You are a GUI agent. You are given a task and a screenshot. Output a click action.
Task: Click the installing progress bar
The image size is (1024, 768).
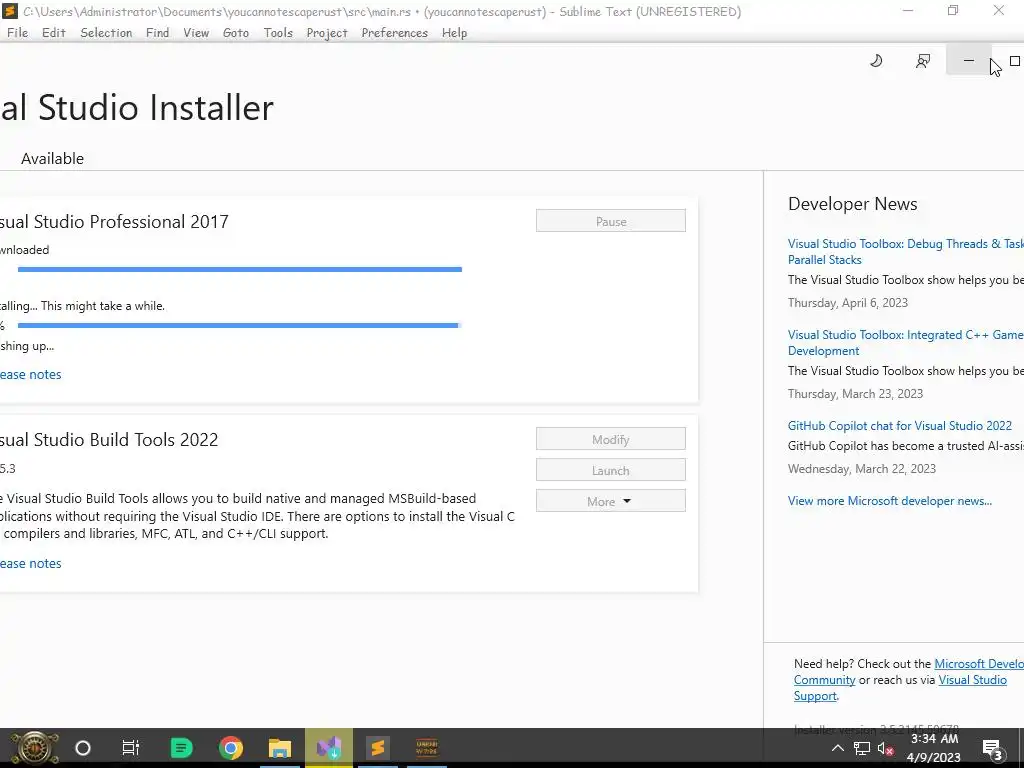coord(240,325)
